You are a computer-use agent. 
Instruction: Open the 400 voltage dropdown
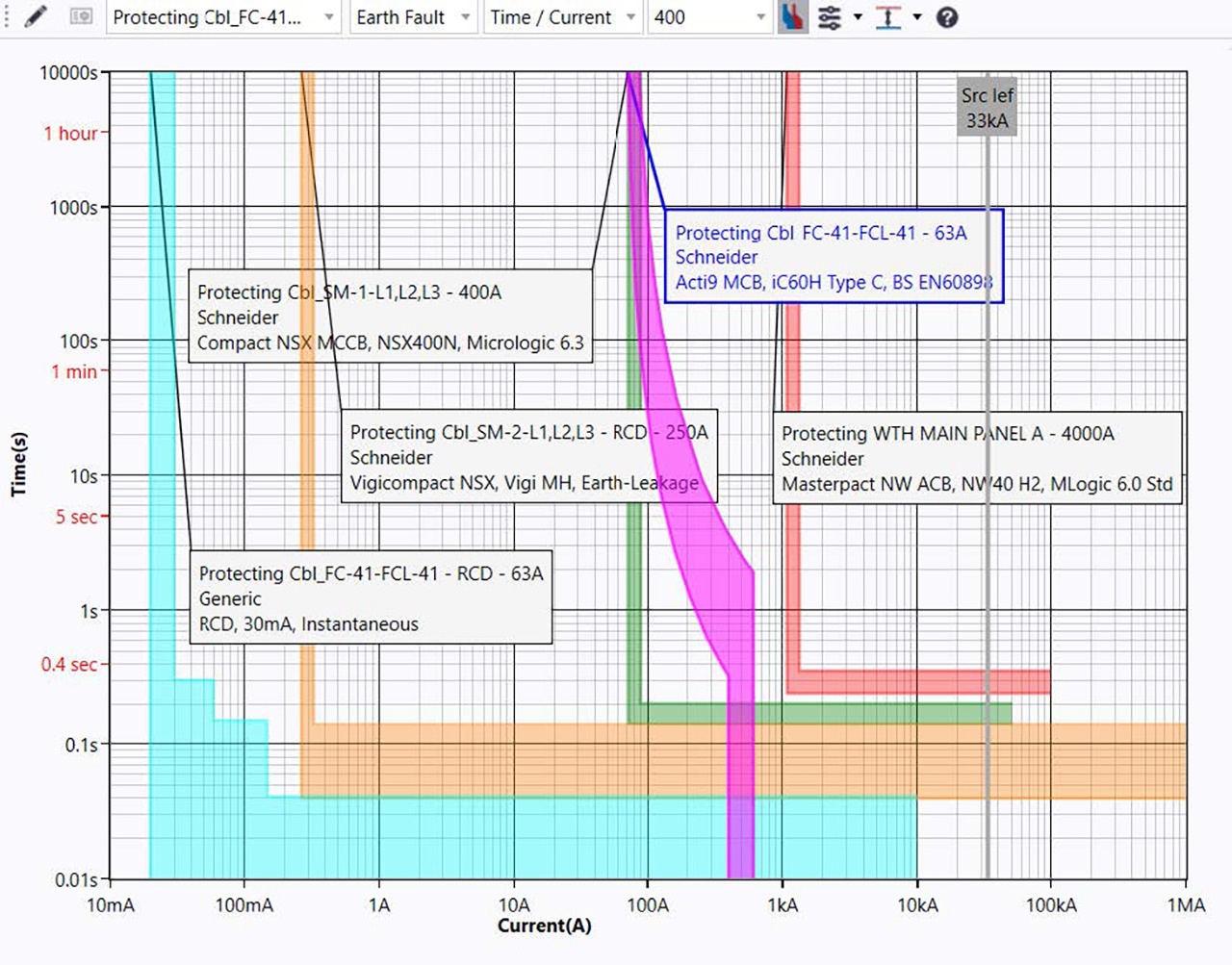point(710,17)
